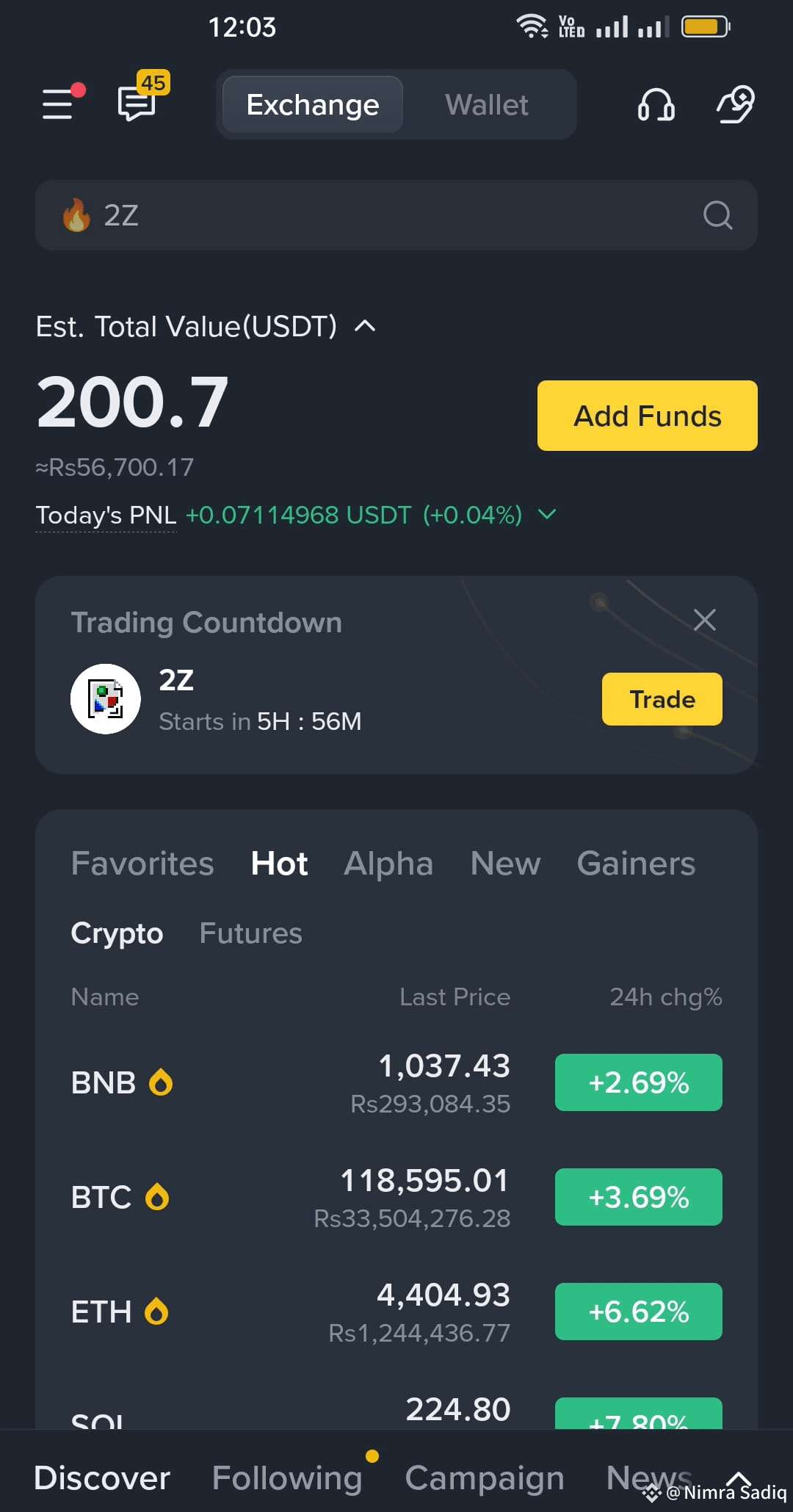Switch to the Wallet toggle
The height and width of the screenshot is (1512, 793).
coord(487,105)
